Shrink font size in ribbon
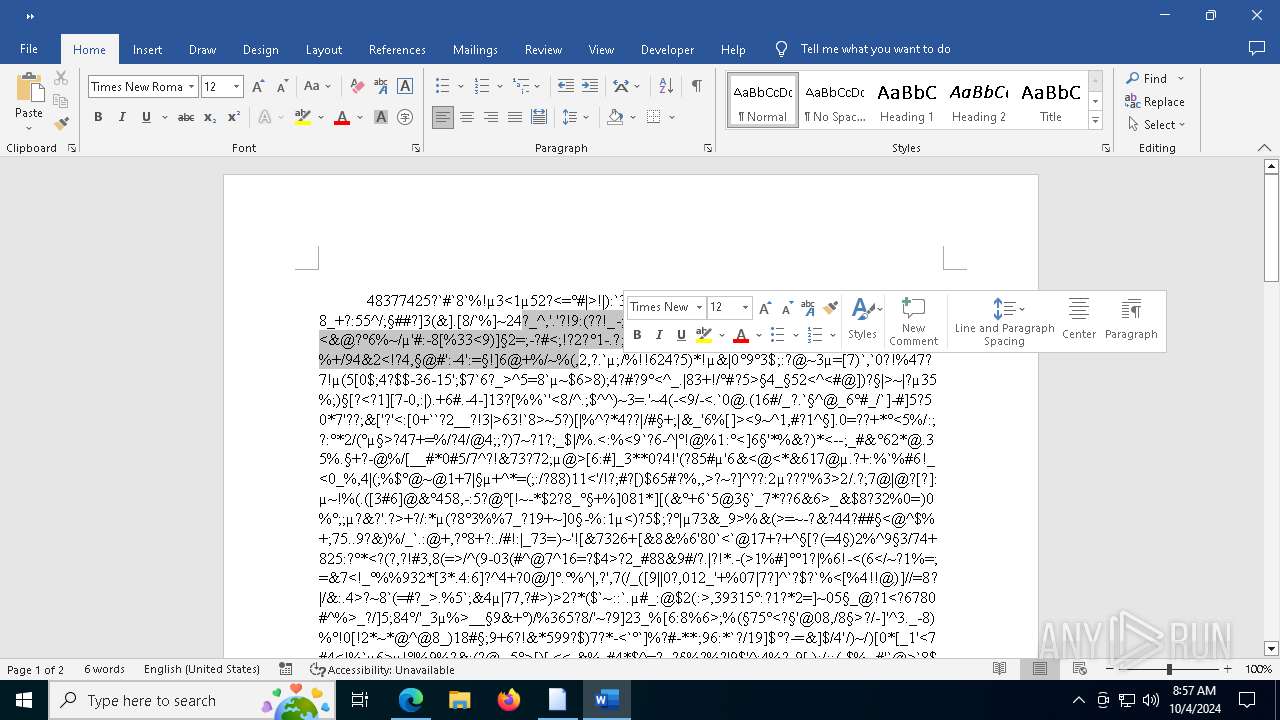The image size is (1280, 720). 282,87
